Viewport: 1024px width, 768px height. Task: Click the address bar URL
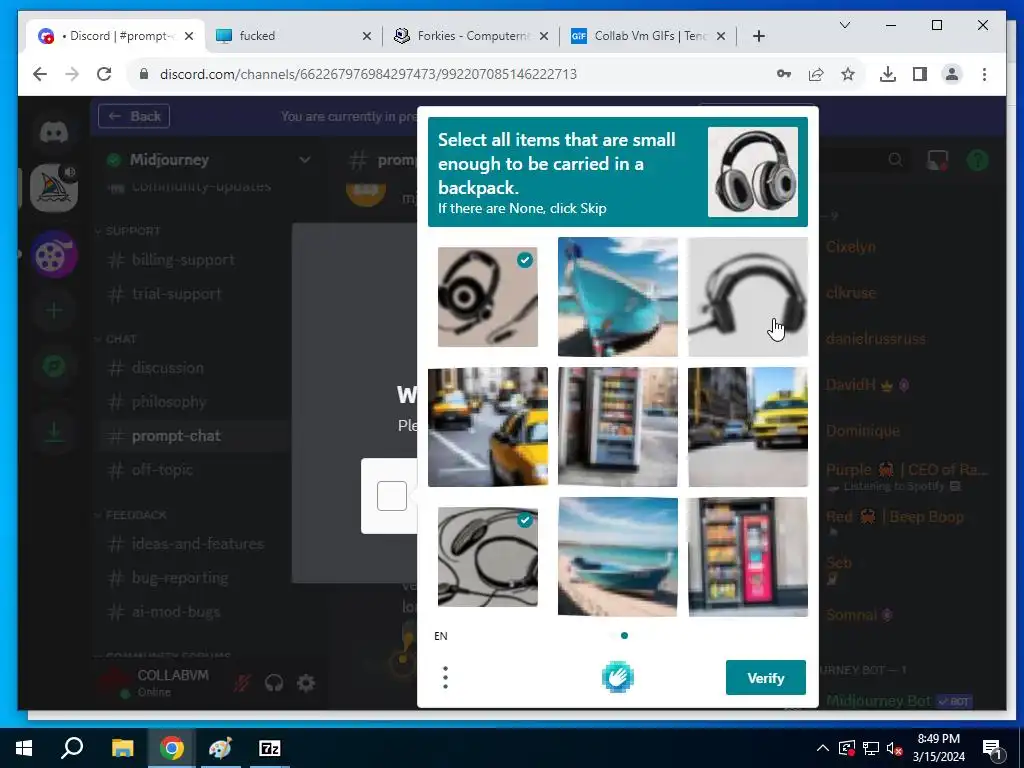368,74
